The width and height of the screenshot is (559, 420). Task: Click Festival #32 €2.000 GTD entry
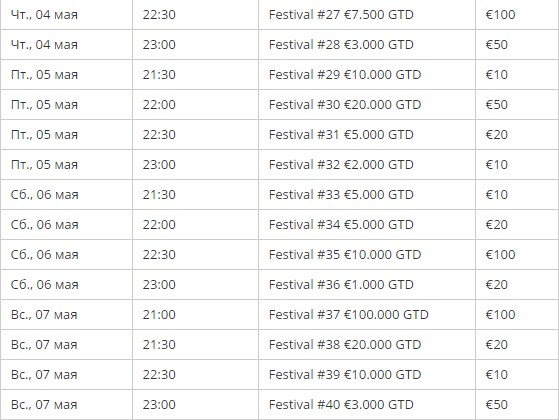[x=341, y=164]
